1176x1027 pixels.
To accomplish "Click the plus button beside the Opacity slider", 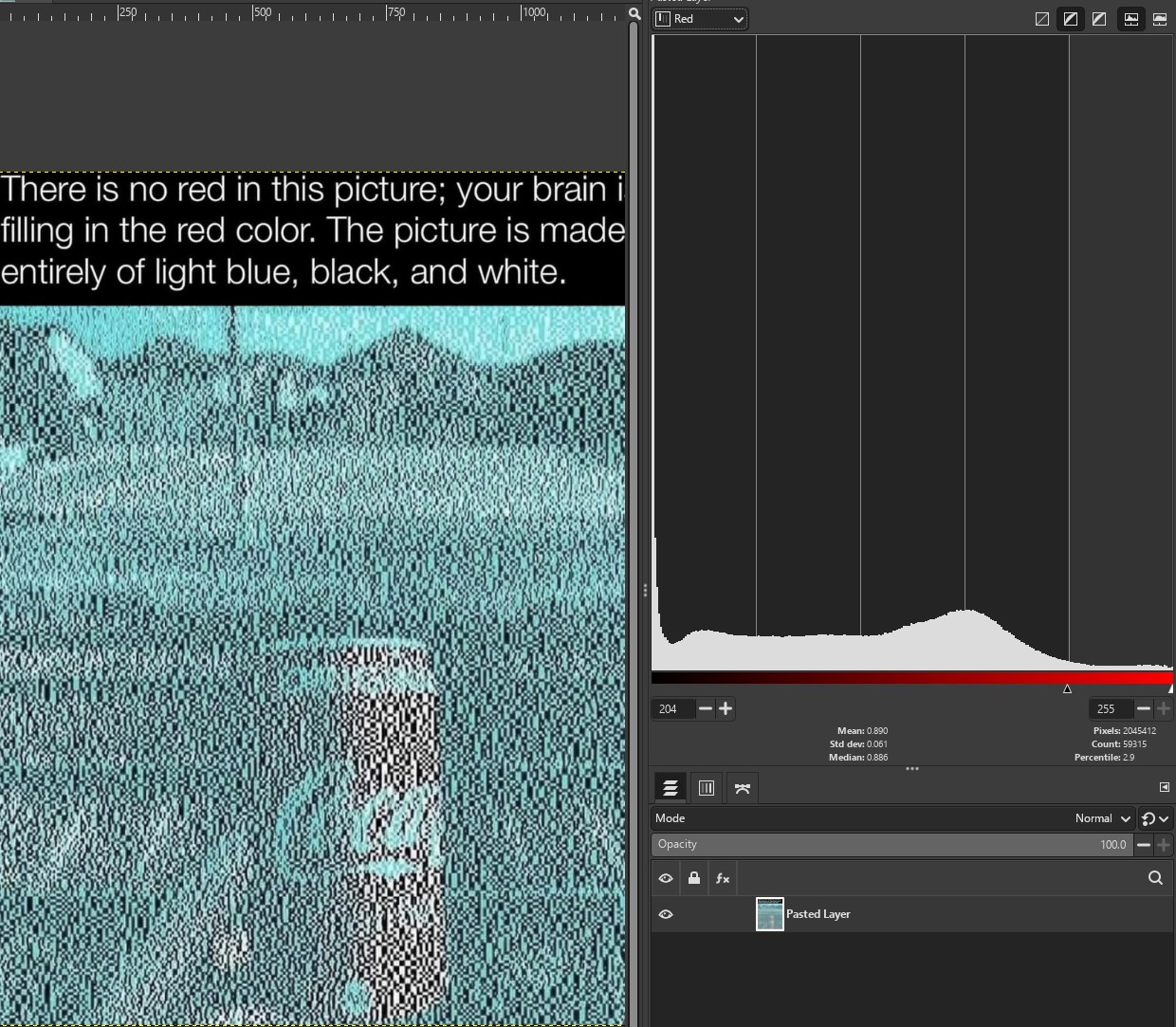I will point(1164,845).
